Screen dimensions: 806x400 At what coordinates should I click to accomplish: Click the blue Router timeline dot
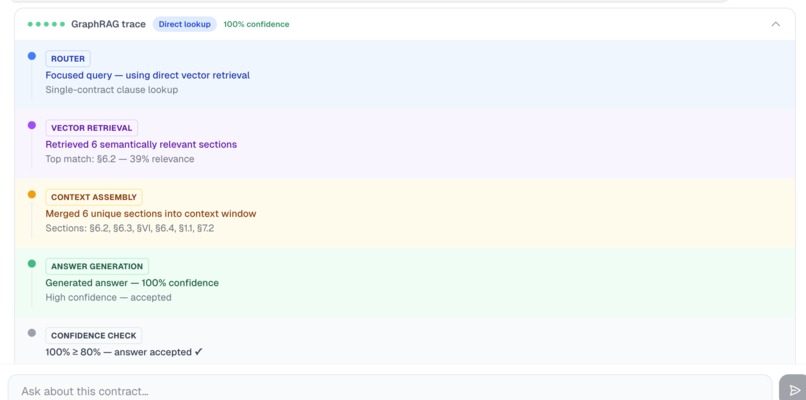[x=32, y=56]
